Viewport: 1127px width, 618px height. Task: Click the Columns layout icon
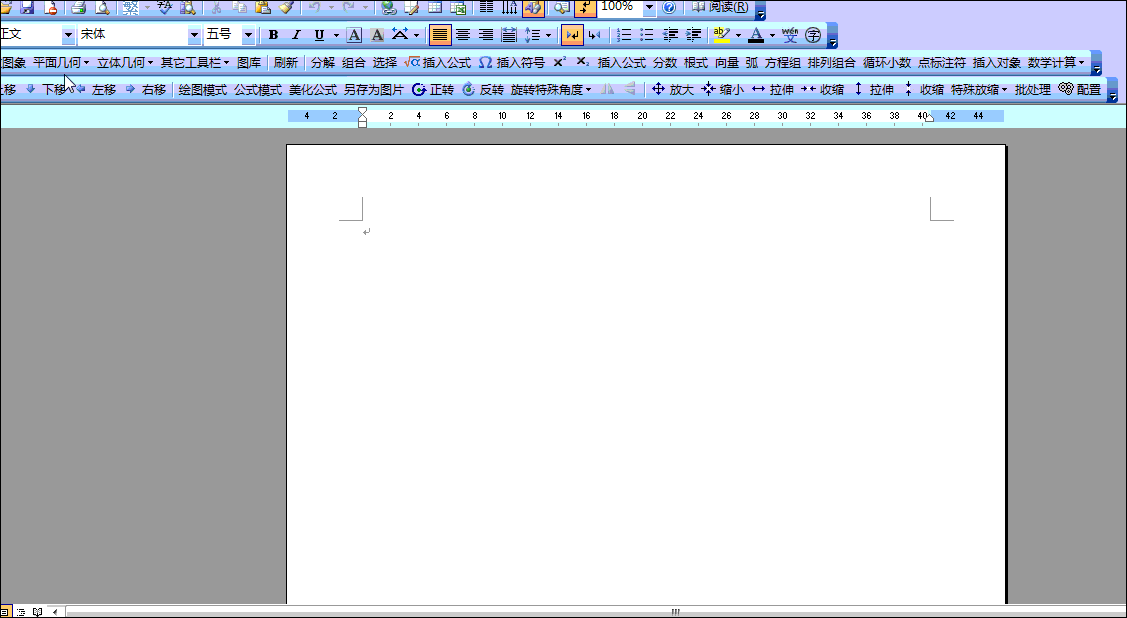487,7
